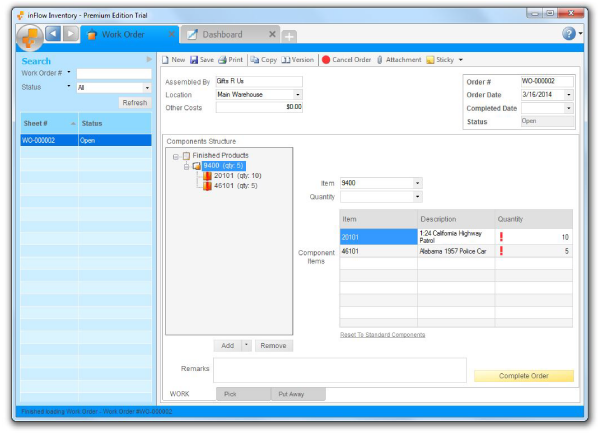Open the Attachment tool
Screen dimensions: 600x433
(x=398, y=60)
